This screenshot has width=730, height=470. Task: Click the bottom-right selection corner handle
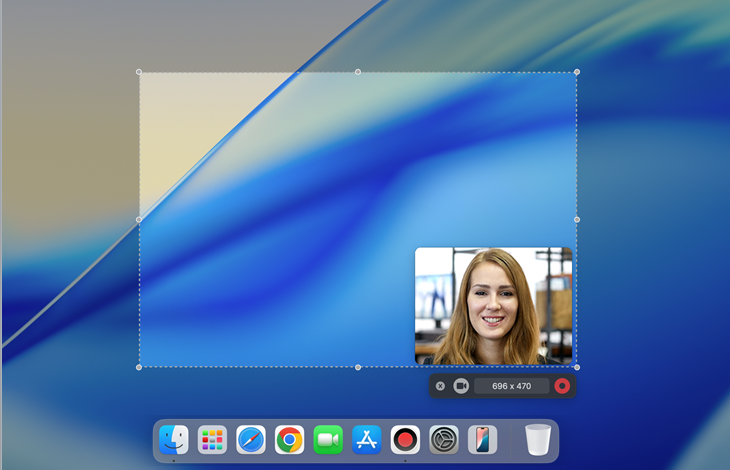coord(577,368)
